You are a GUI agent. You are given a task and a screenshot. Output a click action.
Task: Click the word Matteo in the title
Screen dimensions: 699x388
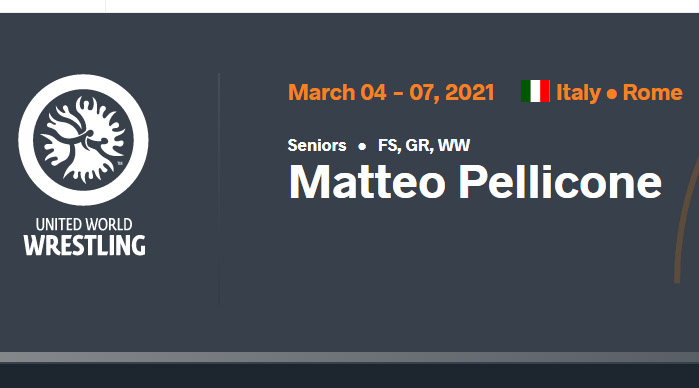(367, 182)
